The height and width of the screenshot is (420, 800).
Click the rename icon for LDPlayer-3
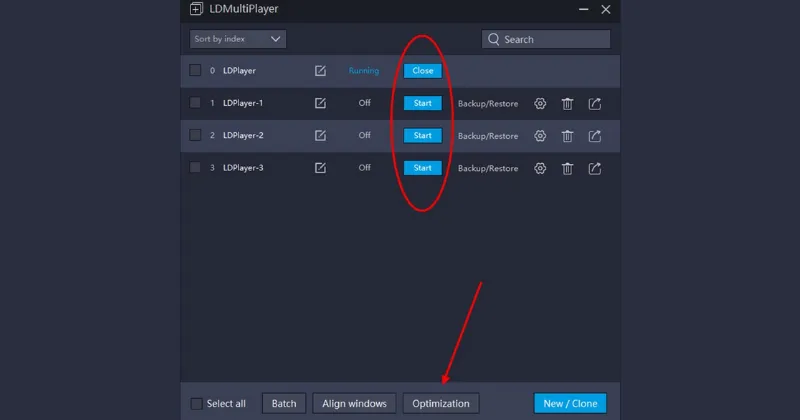point(320,168)
